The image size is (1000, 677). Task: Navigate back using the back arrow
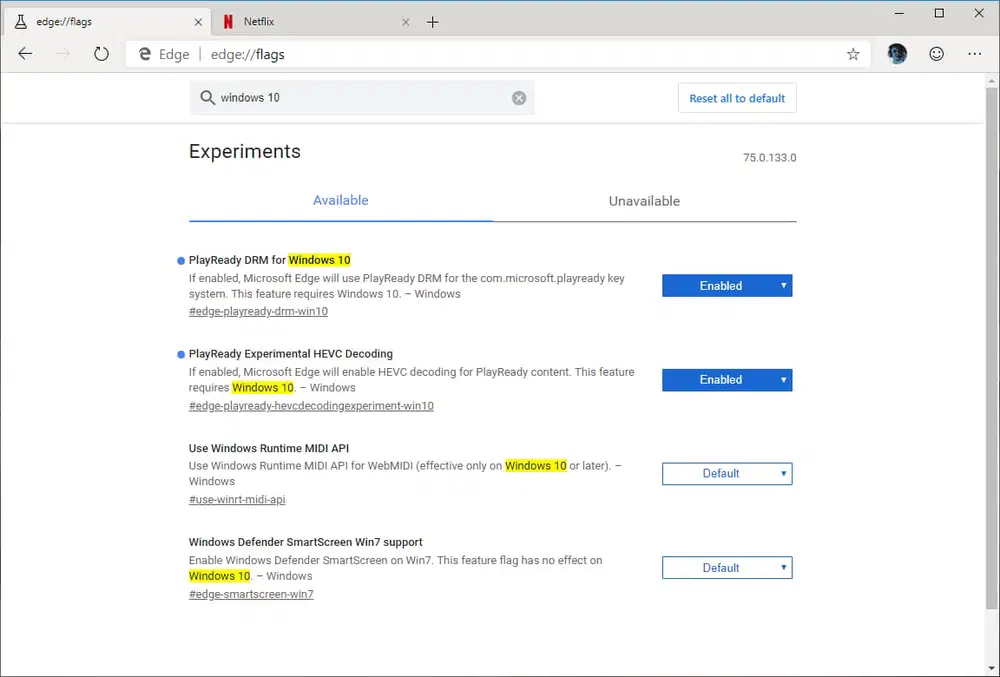(x=25, y=54)
